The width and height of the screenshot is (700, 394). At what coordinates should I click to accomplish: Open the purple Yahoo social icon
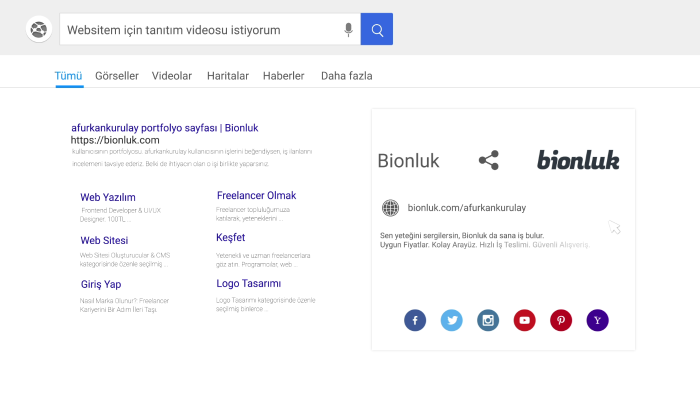point(597,320)
